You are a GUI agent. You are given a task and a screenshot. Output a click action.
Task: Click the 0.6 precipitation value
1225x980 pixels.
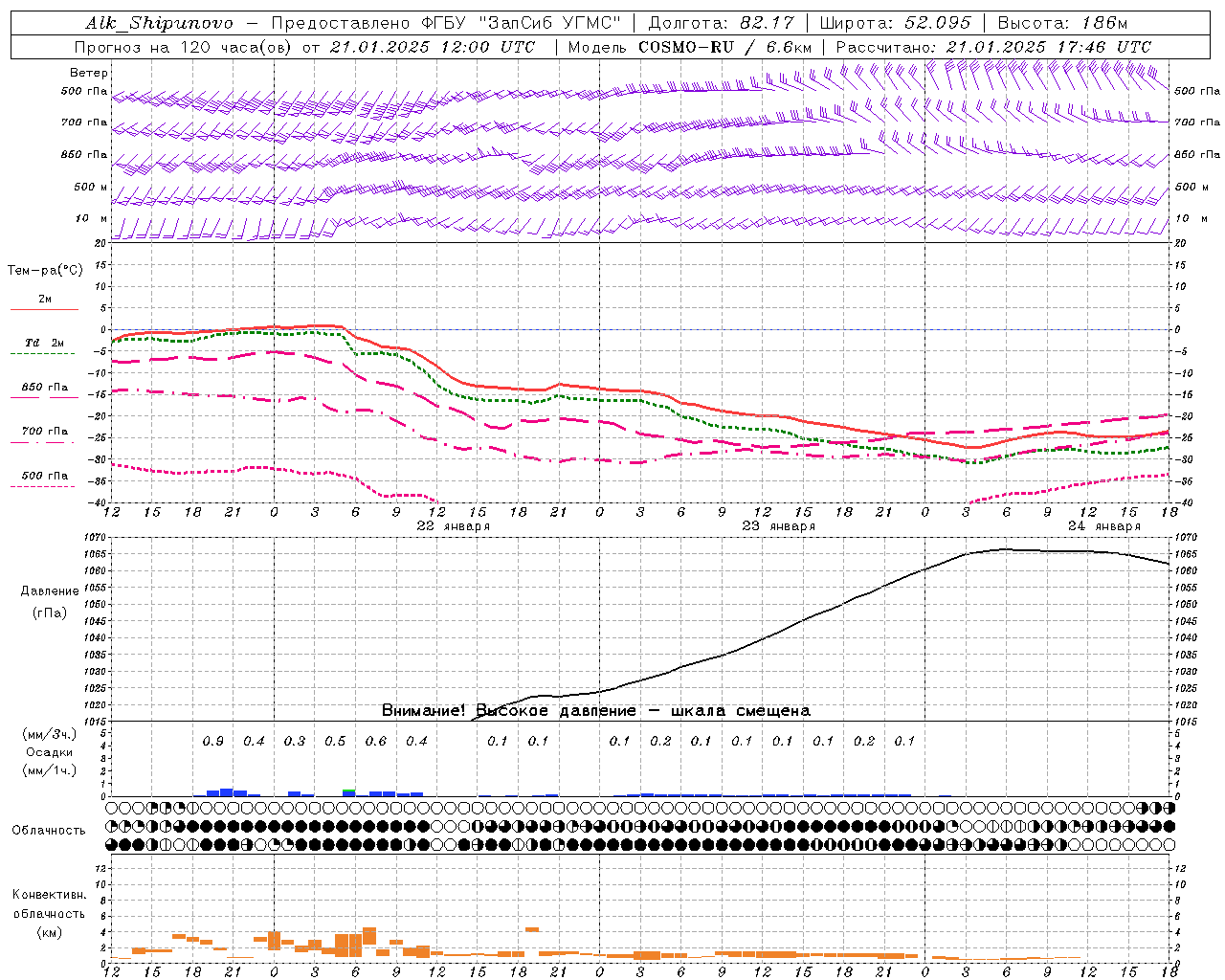(376, 741)
